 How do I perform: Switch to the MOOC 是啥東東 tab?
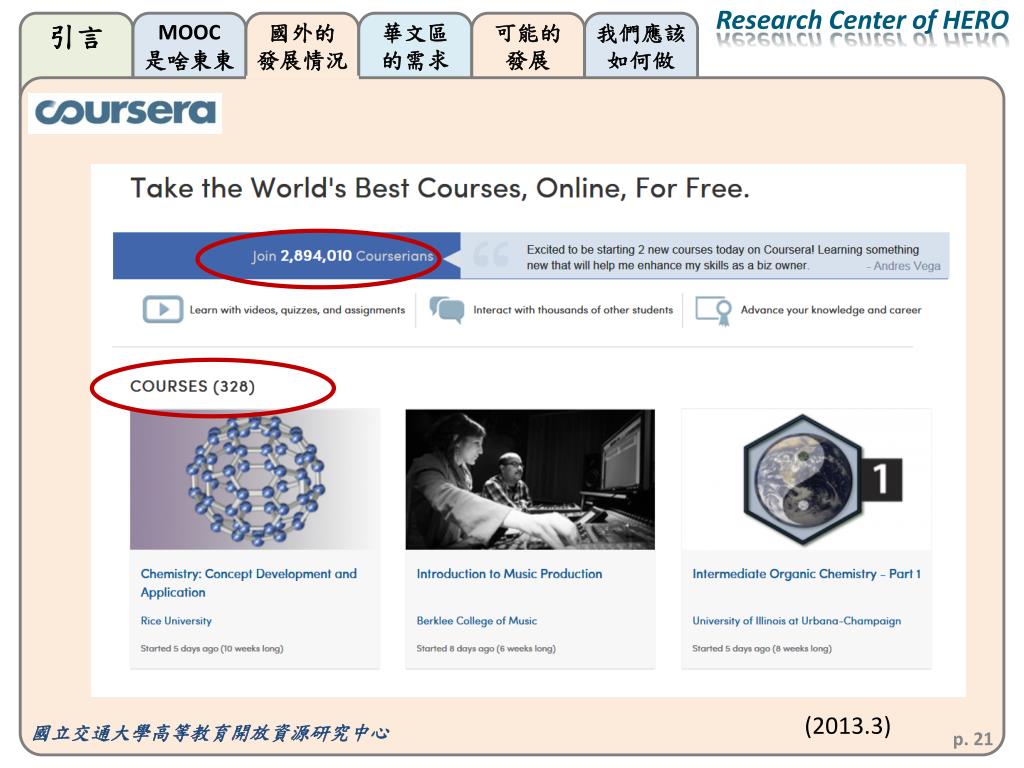[x=189, y=46]
